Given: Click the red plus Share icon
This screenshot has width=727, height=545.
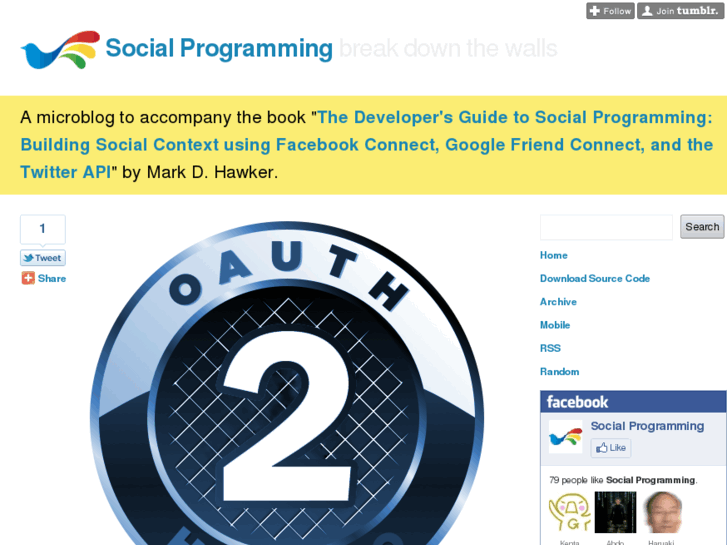Looking at the screenshot, I should [x=28, y=278].
